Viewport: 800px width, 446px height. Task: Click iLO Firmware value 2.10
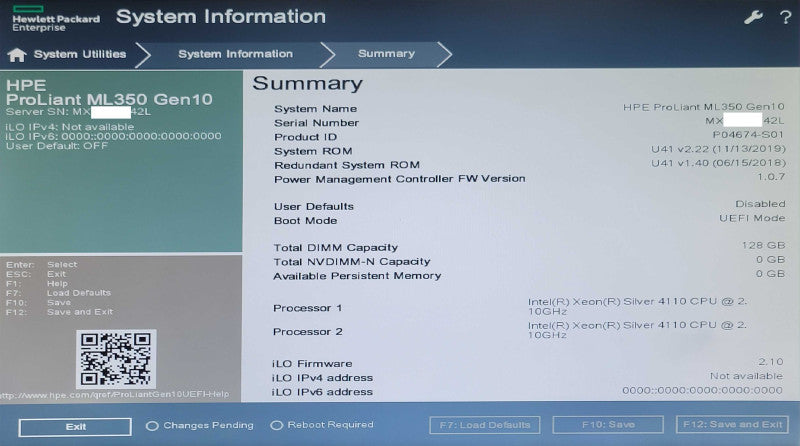pos(770,362)
